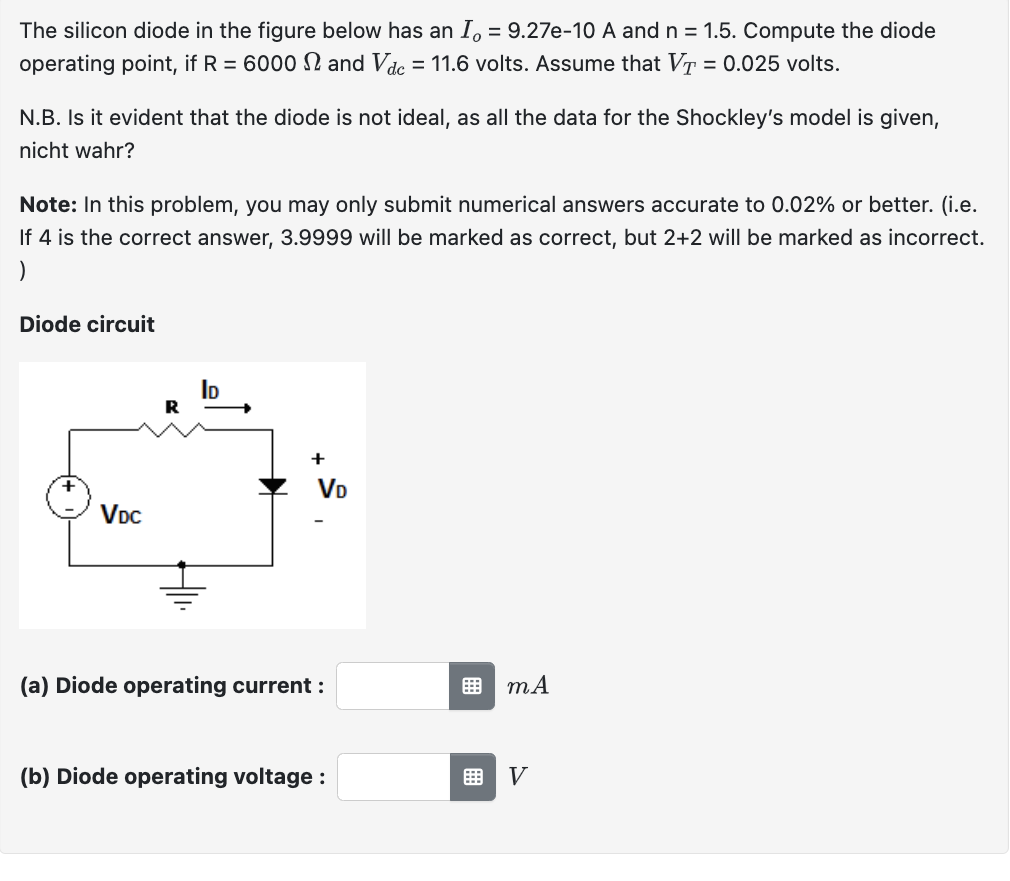Click the Vdc voltage source symbol
The width and height of the screenshot is (1010, 881).
pos(67,493)
